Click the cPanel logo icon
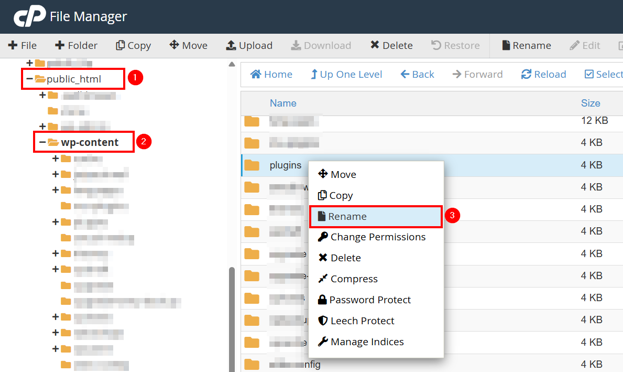This screenshot has height=372, width=623. (x=29, y=16)
